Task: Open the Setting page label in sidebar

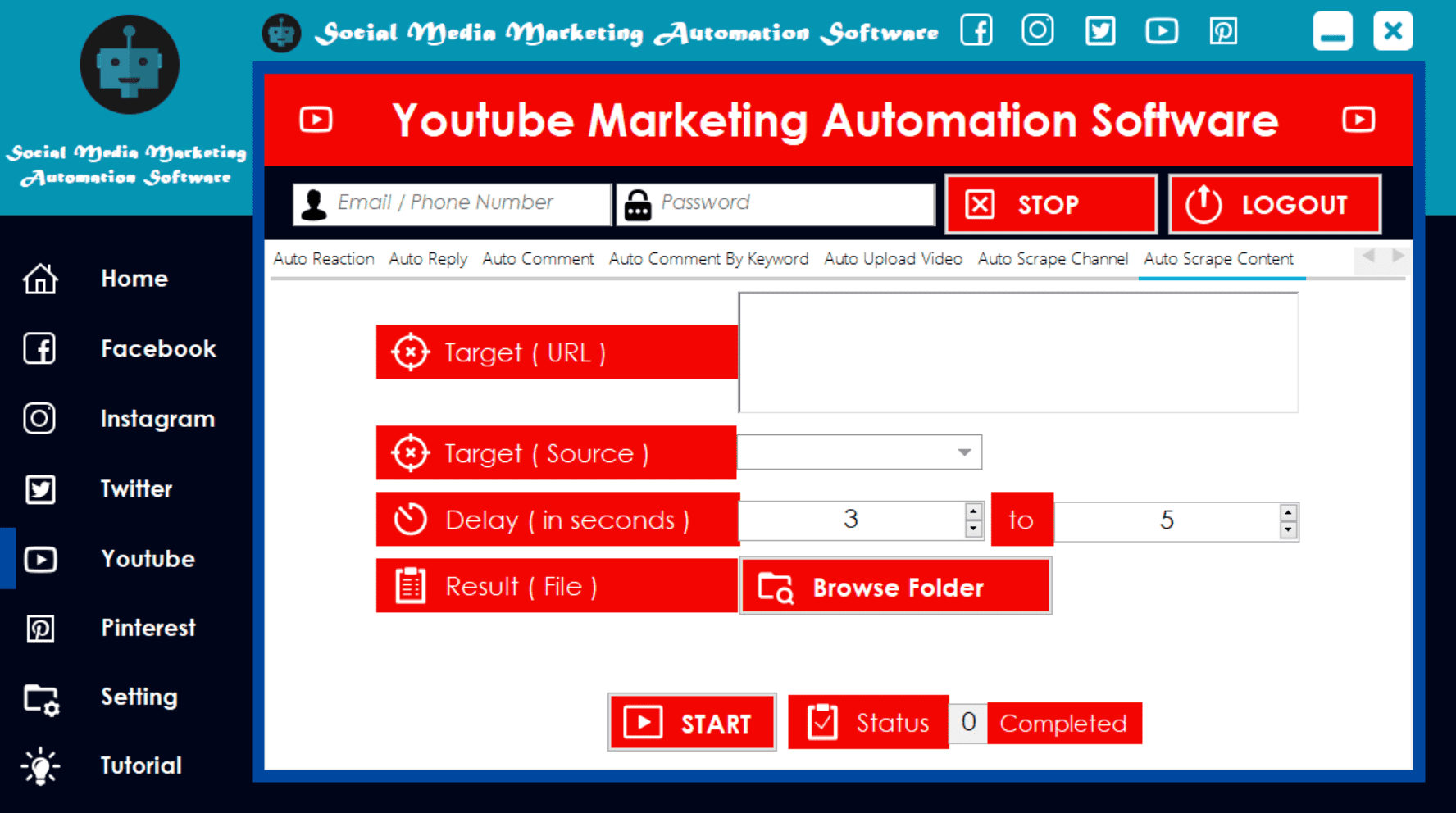Action: (139, 697)
